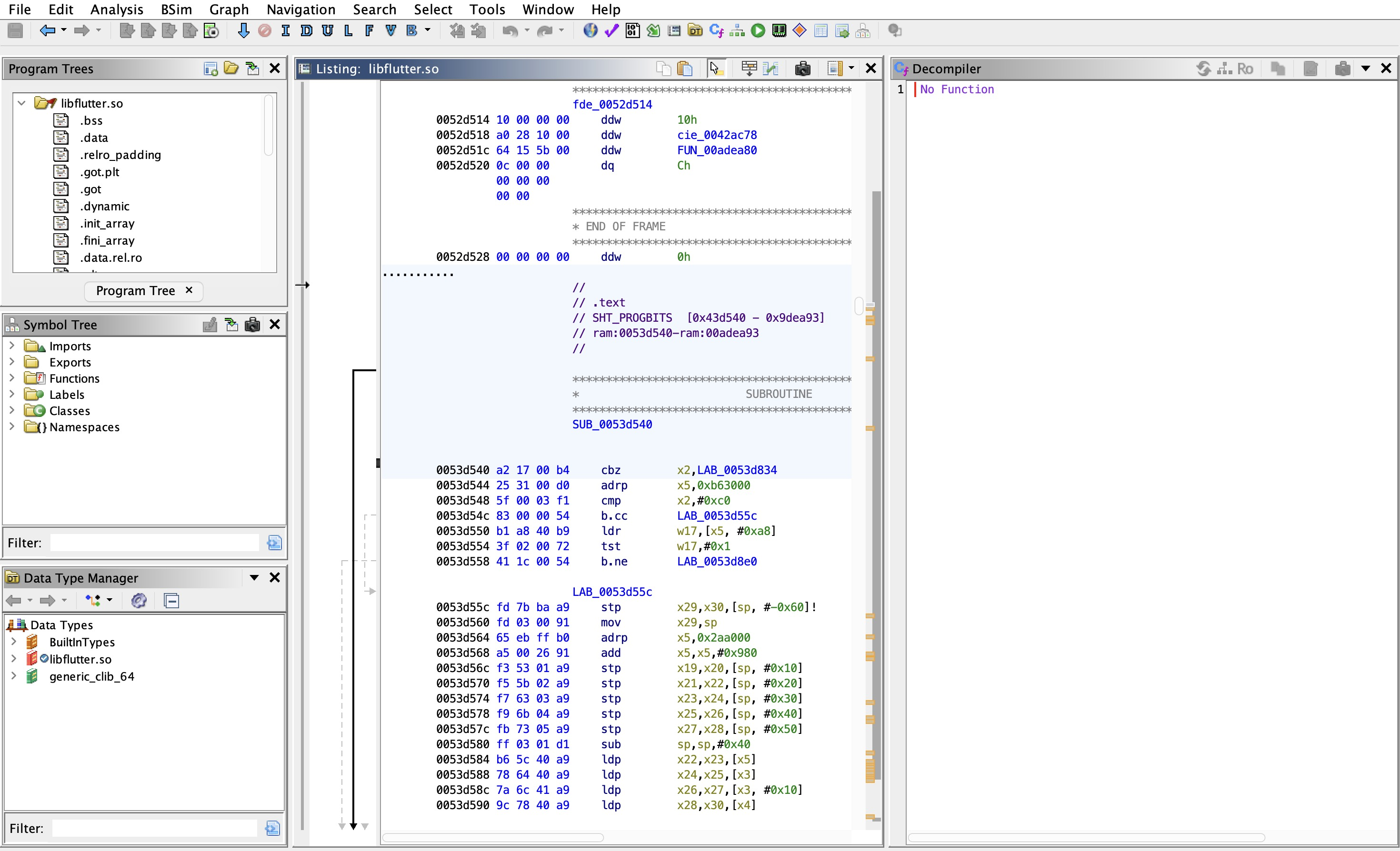The image size is (1400, 851).
Task: Collapse the libflutter.so program tree node
Action: 21,103
